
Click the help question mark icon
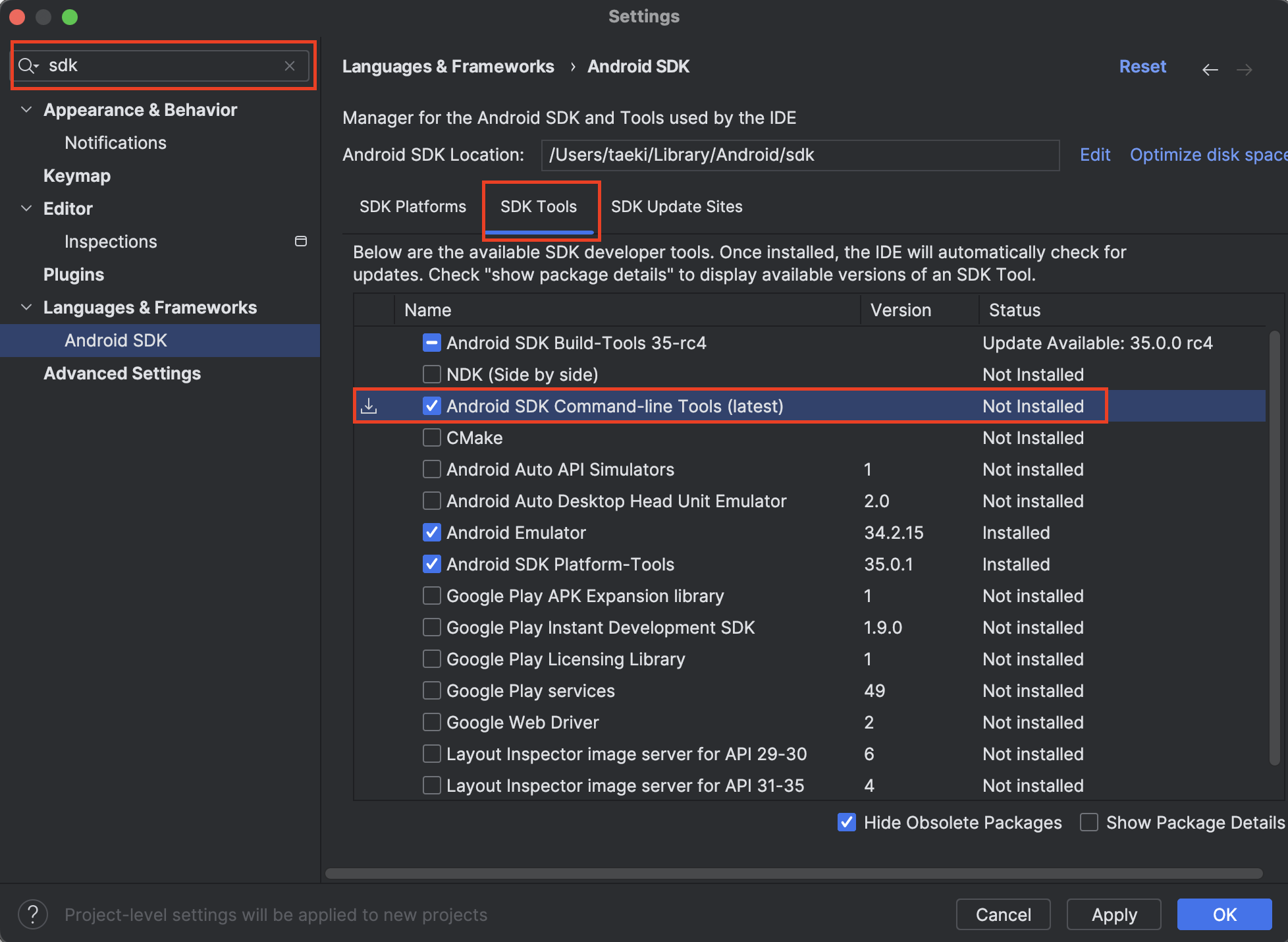point(33,914)
